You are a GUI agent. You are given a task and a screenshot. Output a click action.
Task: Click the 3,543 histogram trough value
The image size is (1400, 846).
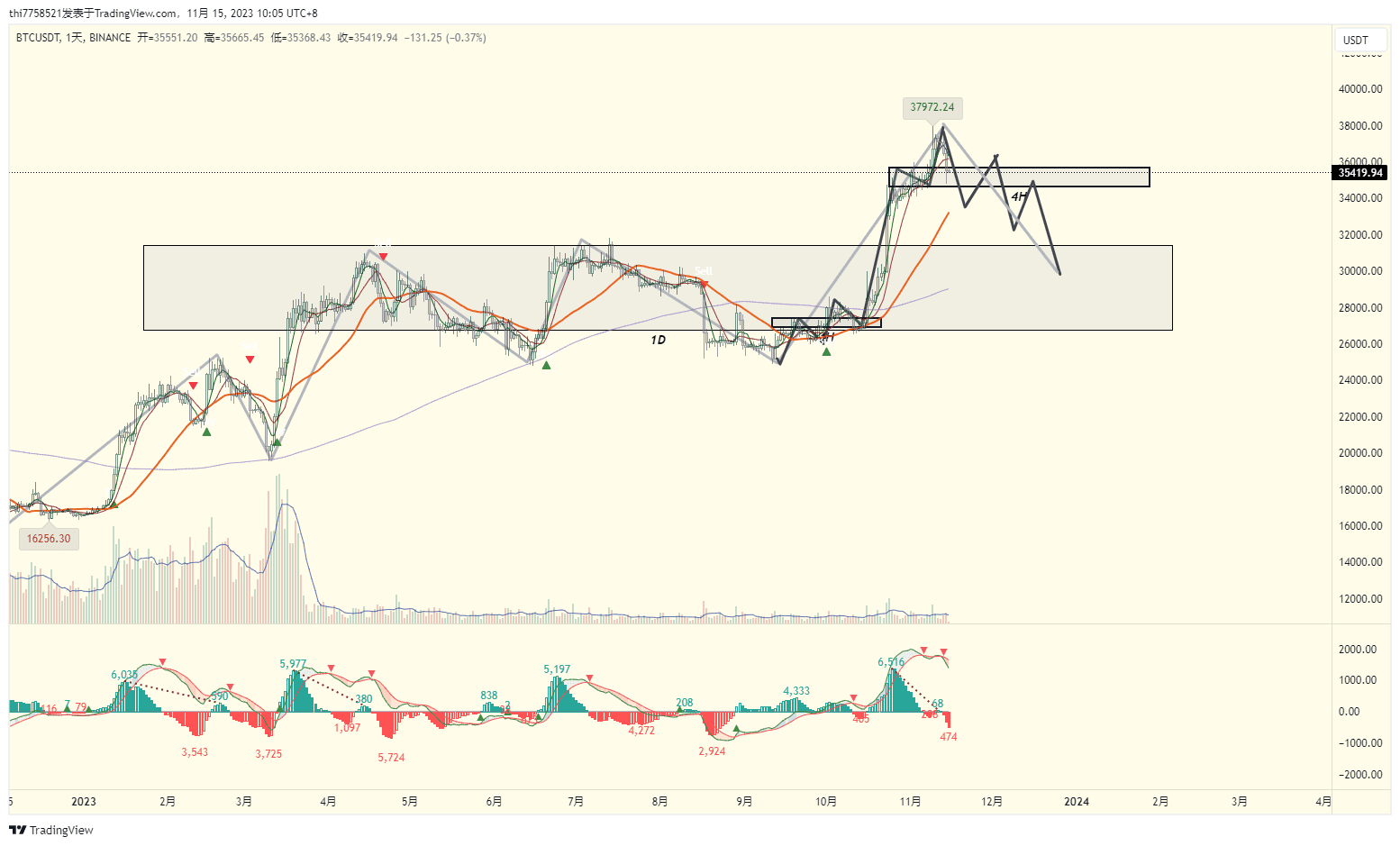click(x=195, y=752)
